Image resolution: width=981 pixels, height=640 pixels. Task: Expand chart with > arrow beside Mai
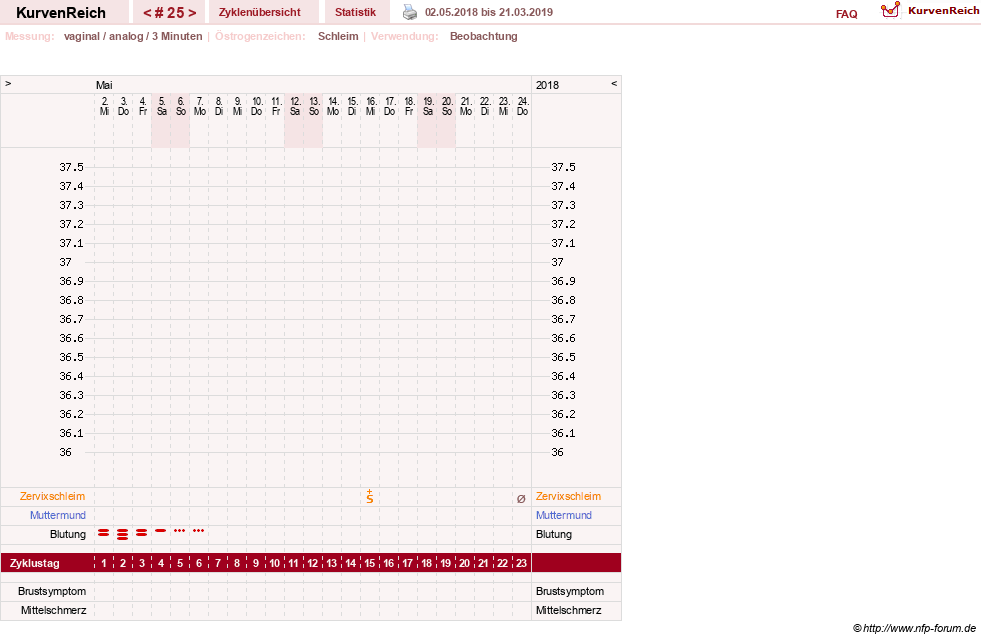[8, 83]
